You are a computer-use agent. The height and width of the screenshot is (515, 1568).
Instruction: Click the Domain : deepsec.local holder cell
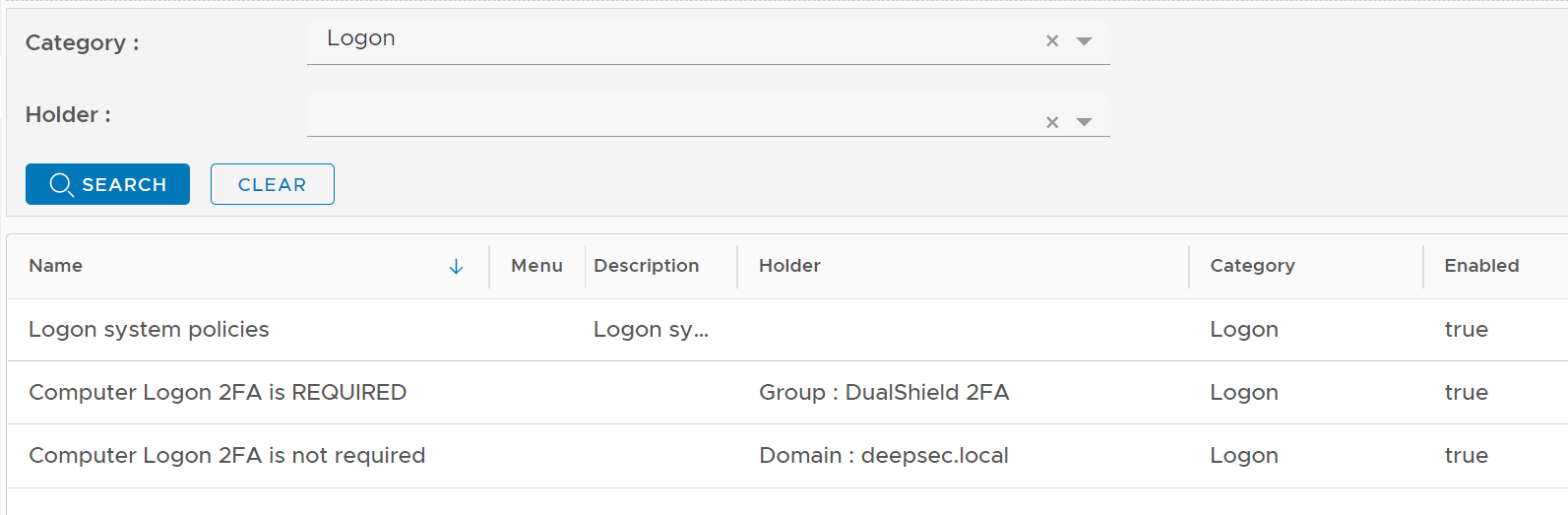pos(884,456)
